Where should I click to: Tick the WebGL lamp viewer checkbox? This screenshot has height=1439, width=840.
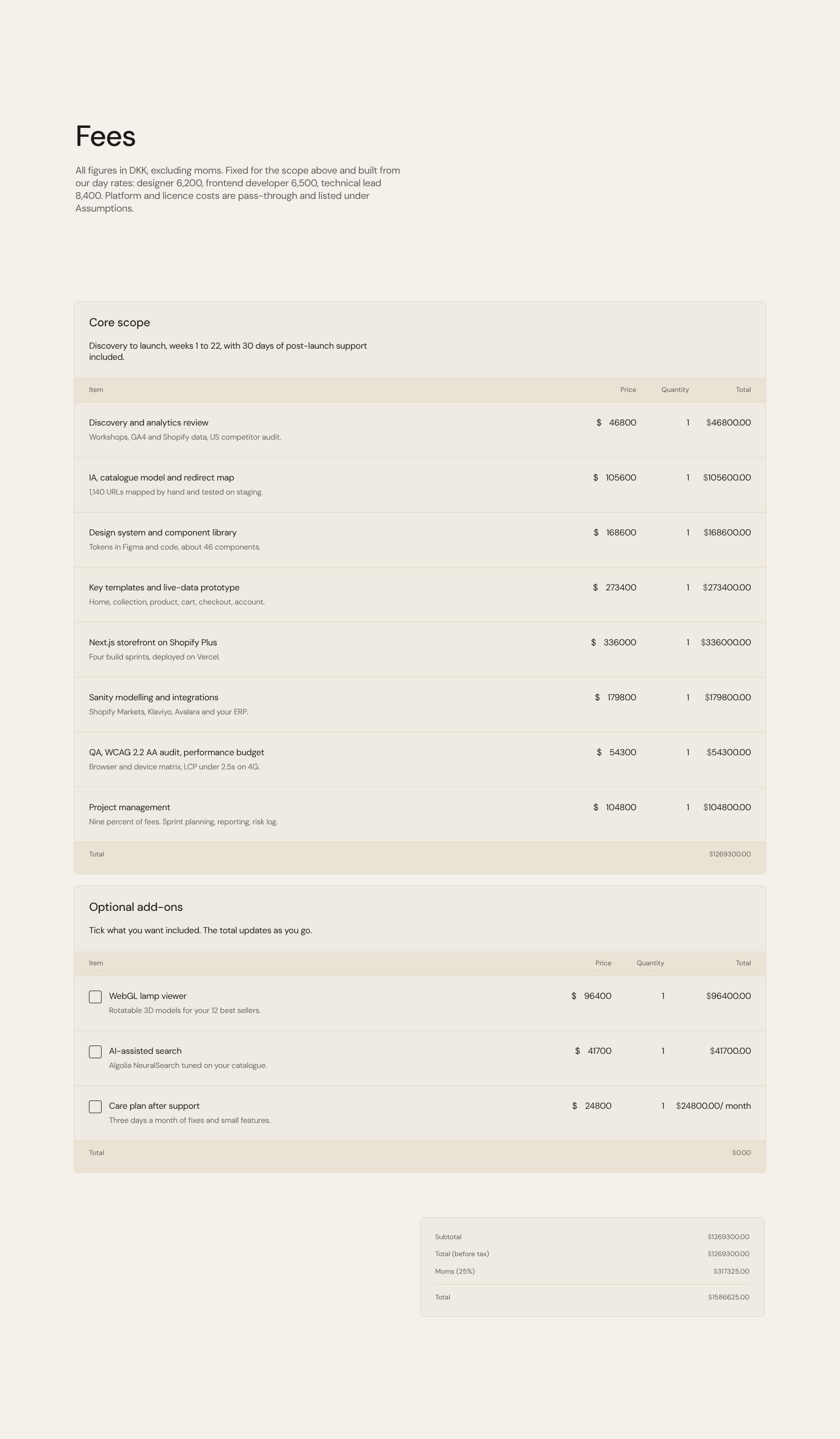(x=95, y=996)
